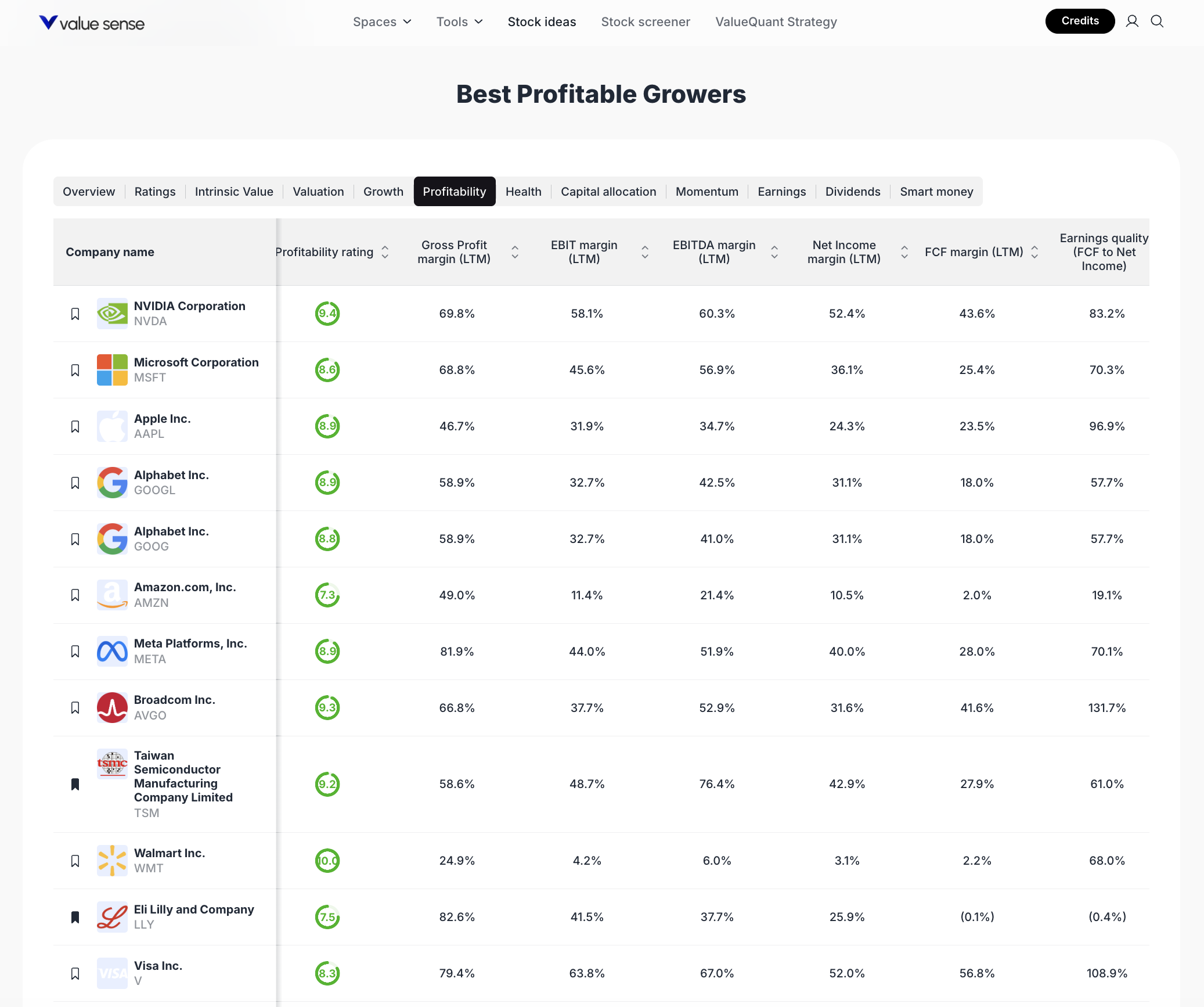The height and width of the screenshot is (1007, 1204).
Task: Click the Apple company logo
Action: [x=112, y=426]
